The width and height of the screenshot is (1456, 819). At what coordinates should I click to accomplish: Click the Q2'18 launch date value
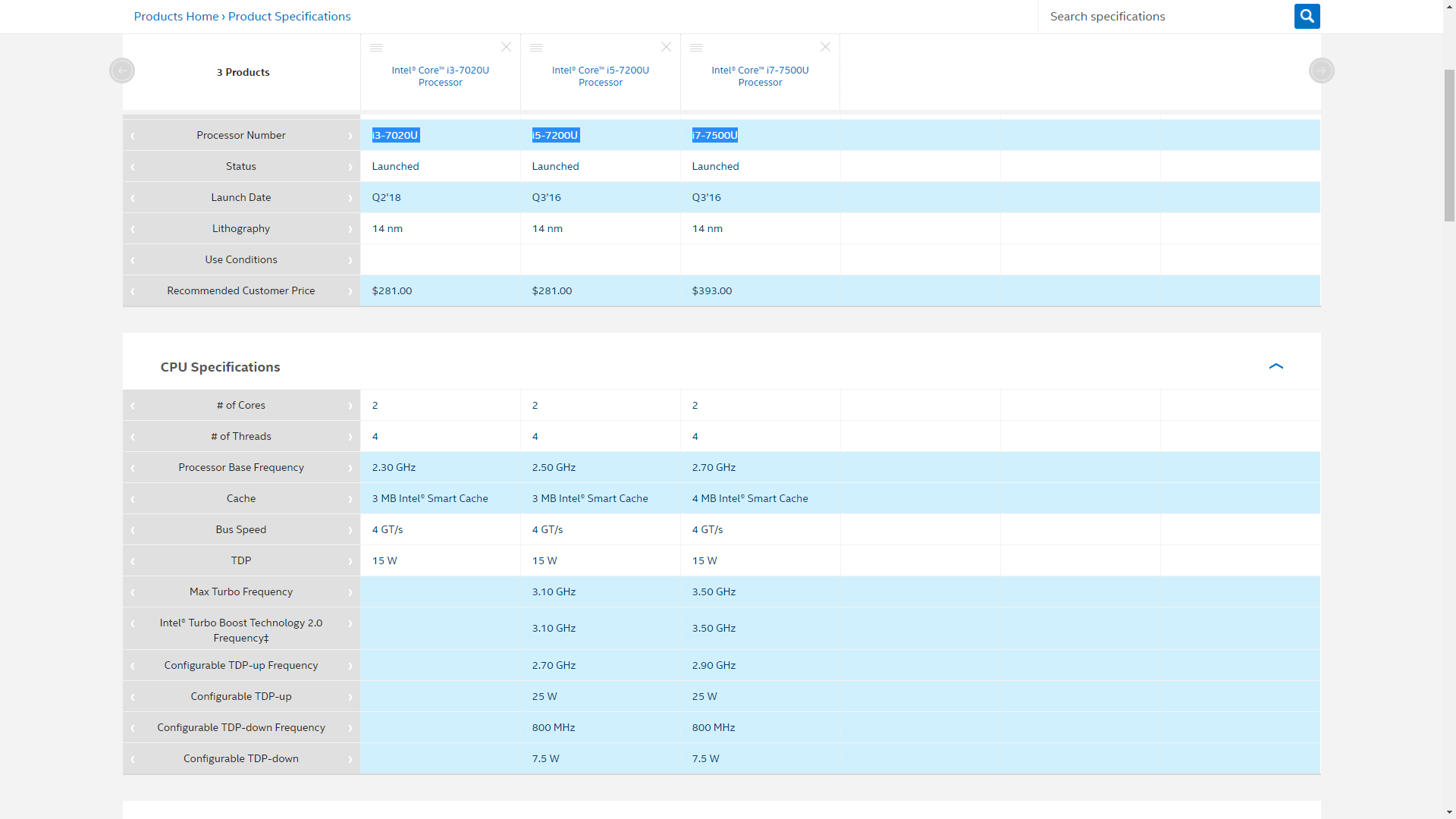386,197
